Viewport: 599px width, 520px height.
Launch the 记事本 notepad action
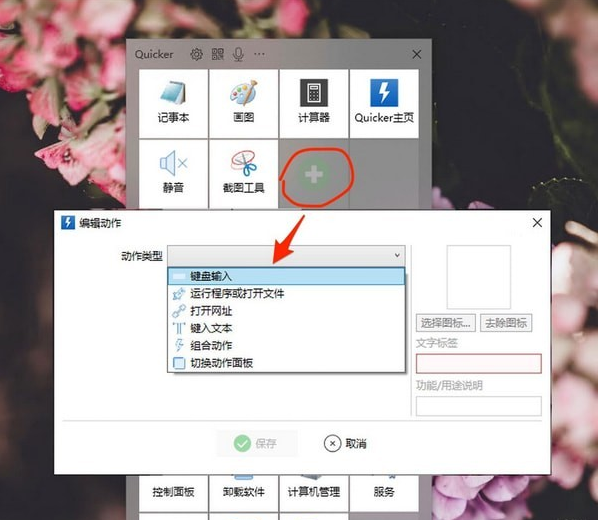(x=173, y=104)
